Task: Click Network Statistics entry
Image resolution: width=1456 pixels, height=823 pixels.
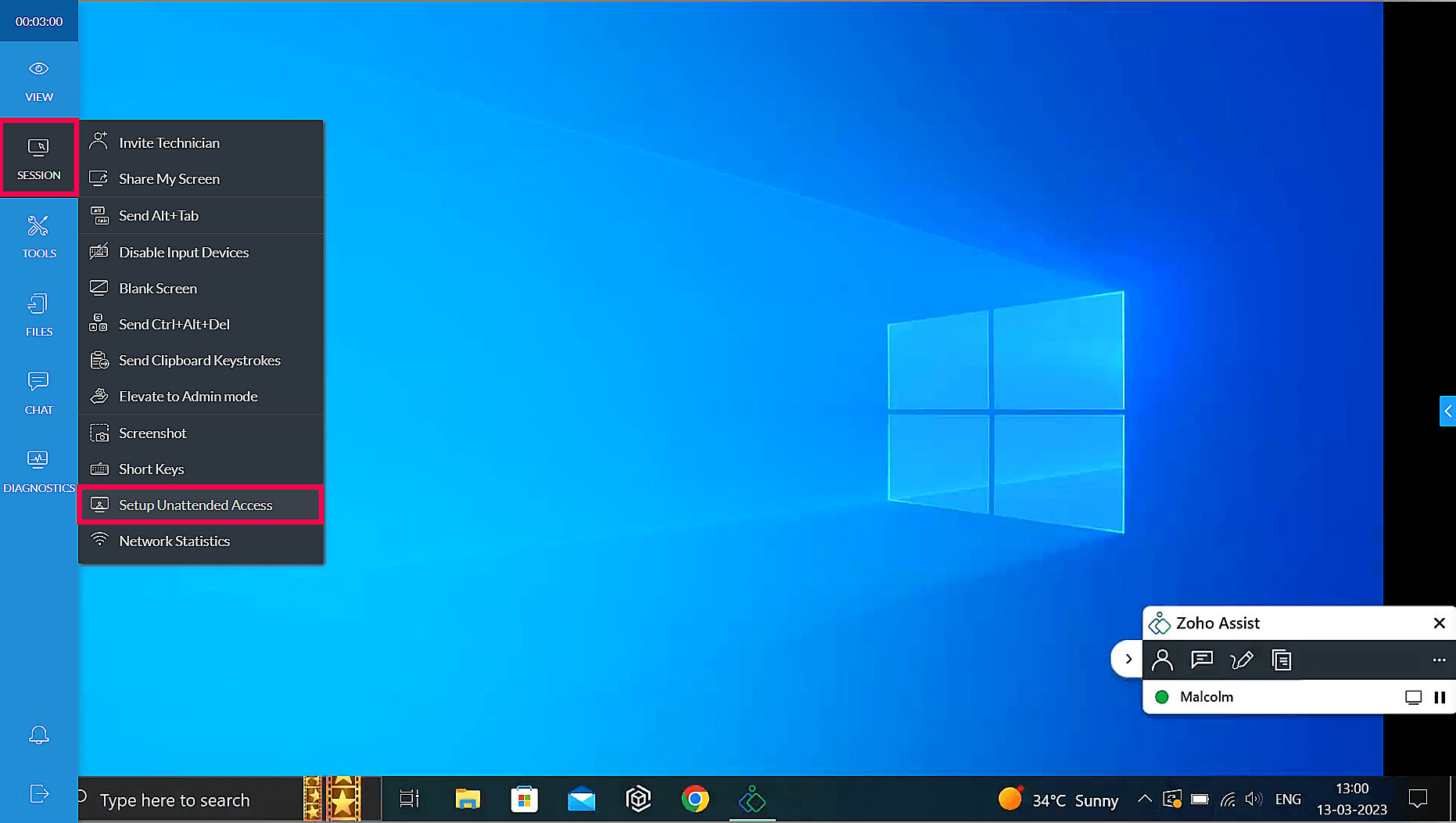Action: pyautogui.click(x=174, y=541)
